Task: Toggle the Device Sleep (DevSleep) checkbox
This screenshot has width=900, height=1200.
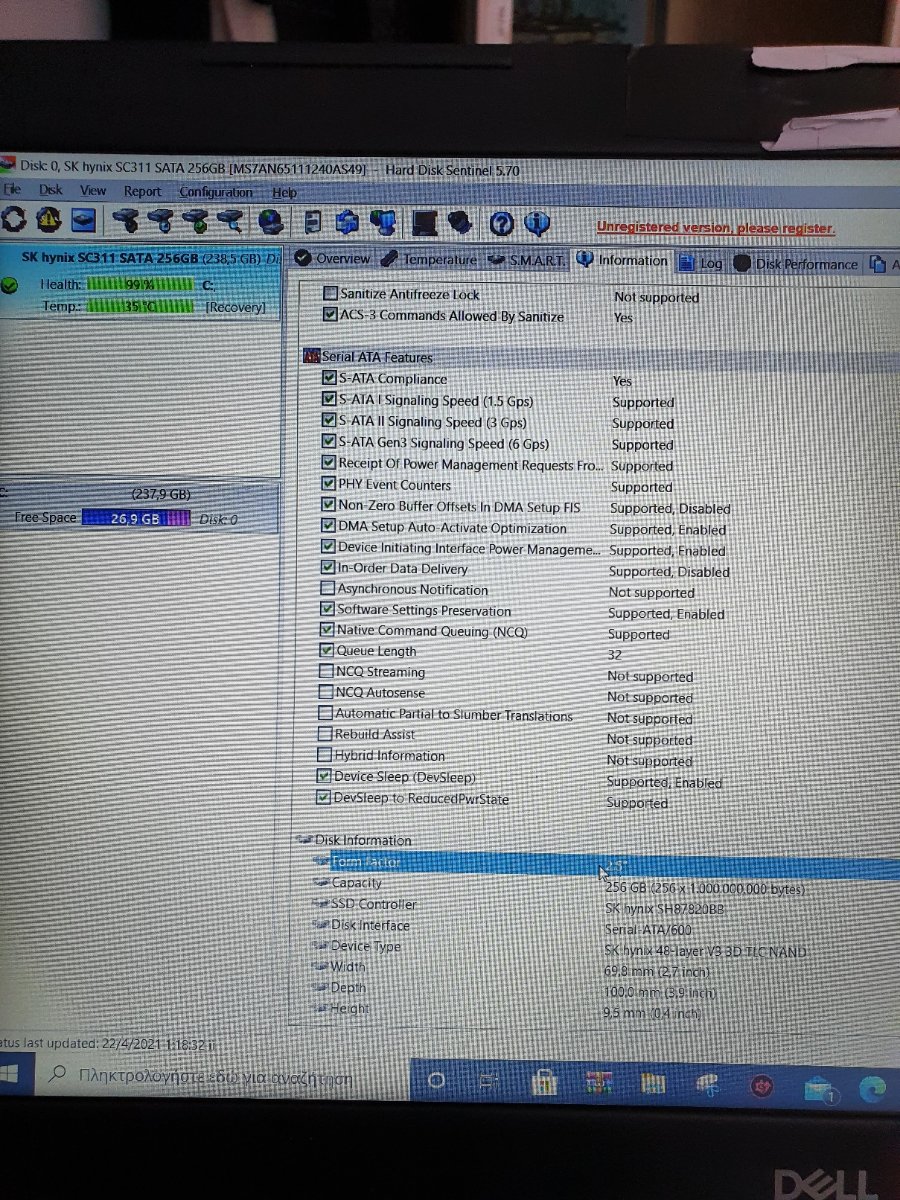Action: [324, 776]
